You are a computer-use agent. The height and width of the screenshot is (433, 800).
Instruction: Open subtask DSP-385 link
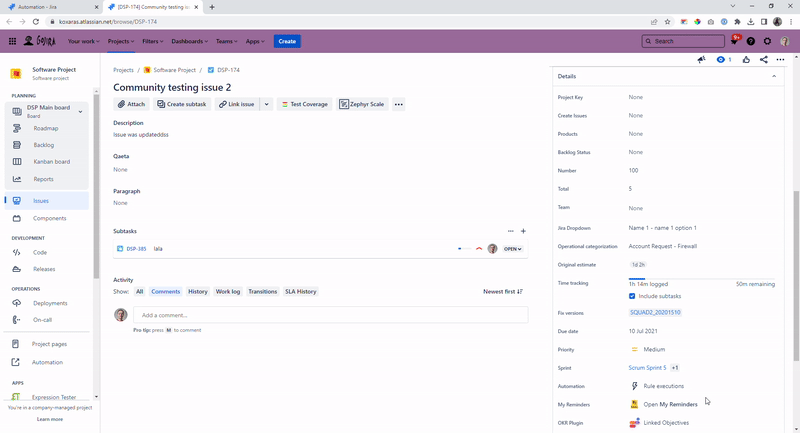[136, 249]
